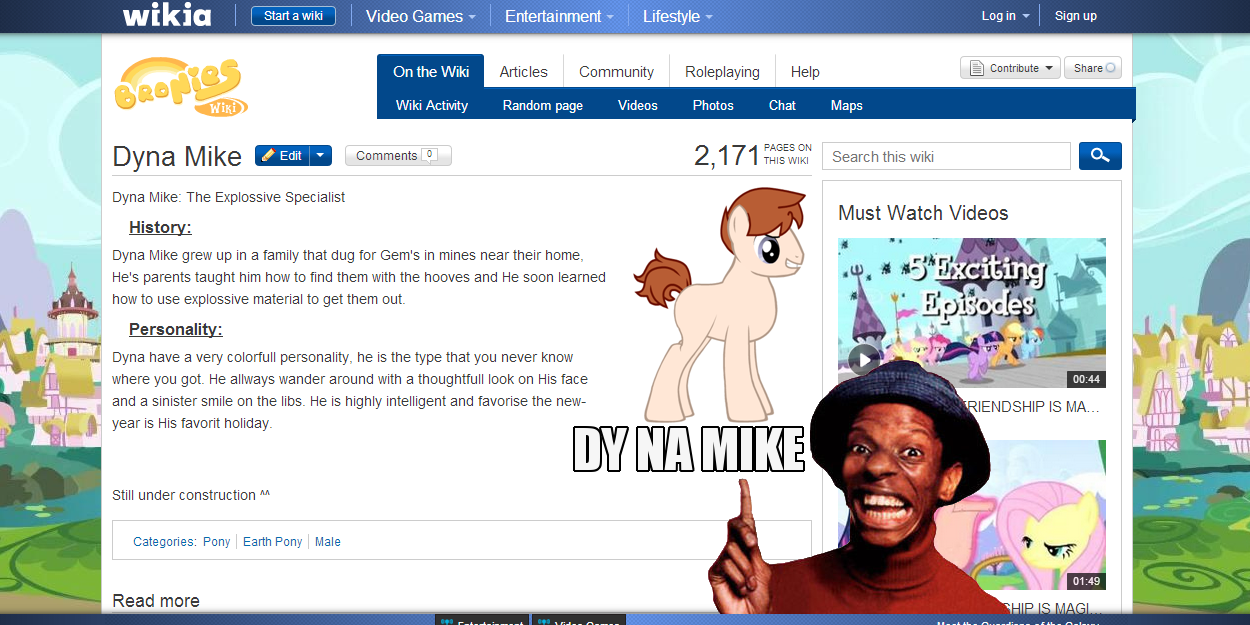
Task: Click the wikia logo in header
Action: 167,16
